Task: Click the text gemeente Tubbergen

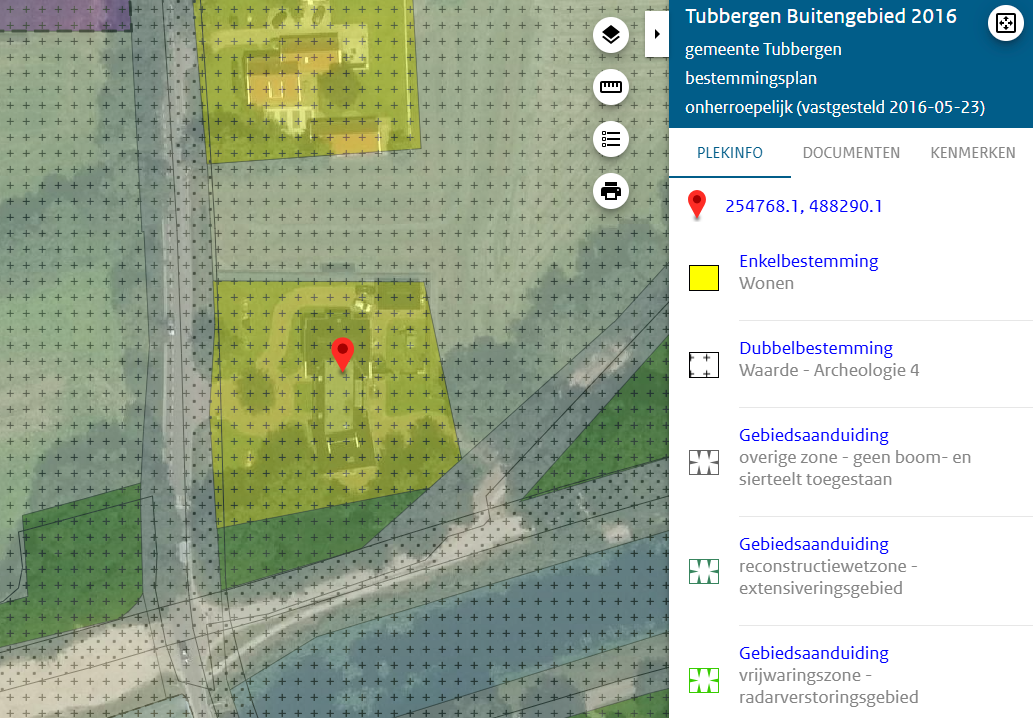Action: tap(763, 50)
